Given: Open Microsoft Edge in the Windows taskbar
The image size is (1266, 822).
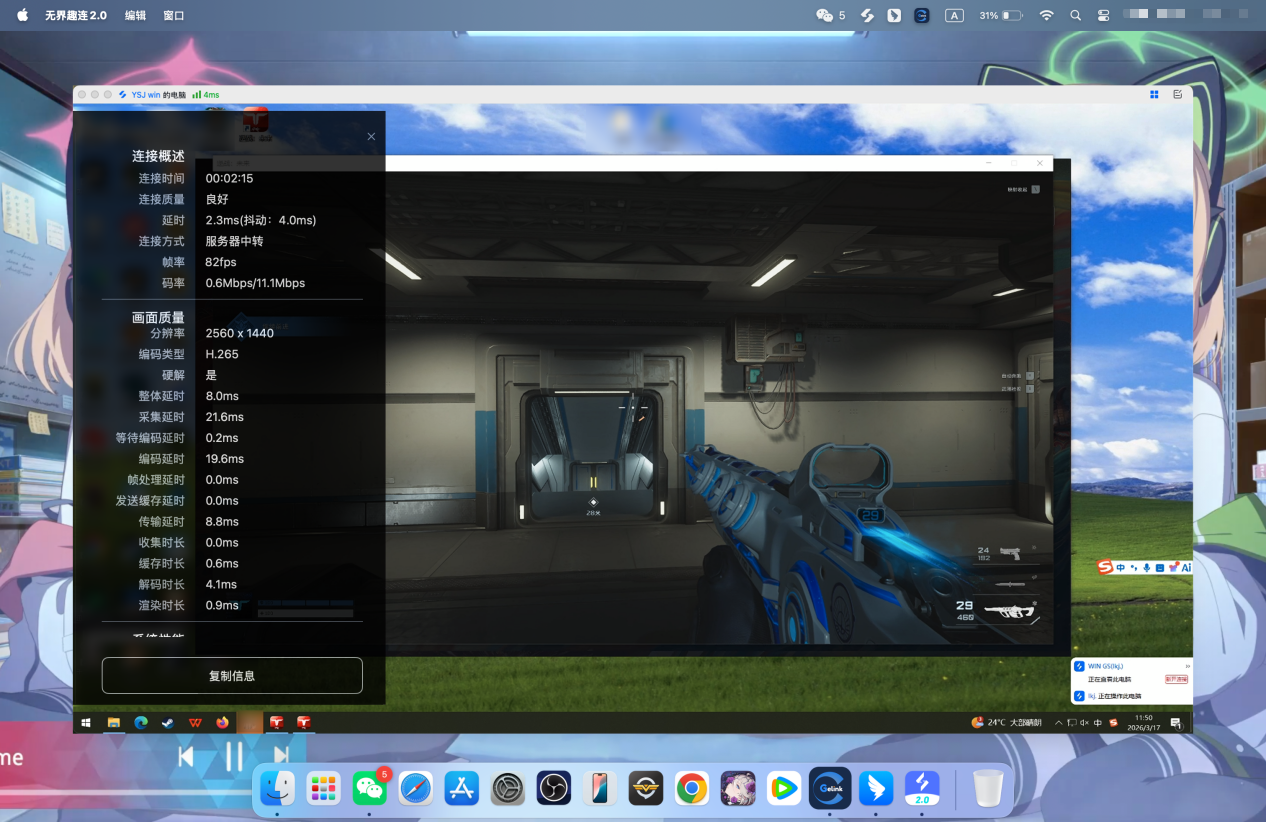Looking at the screenshot, I should coord(141,723).
